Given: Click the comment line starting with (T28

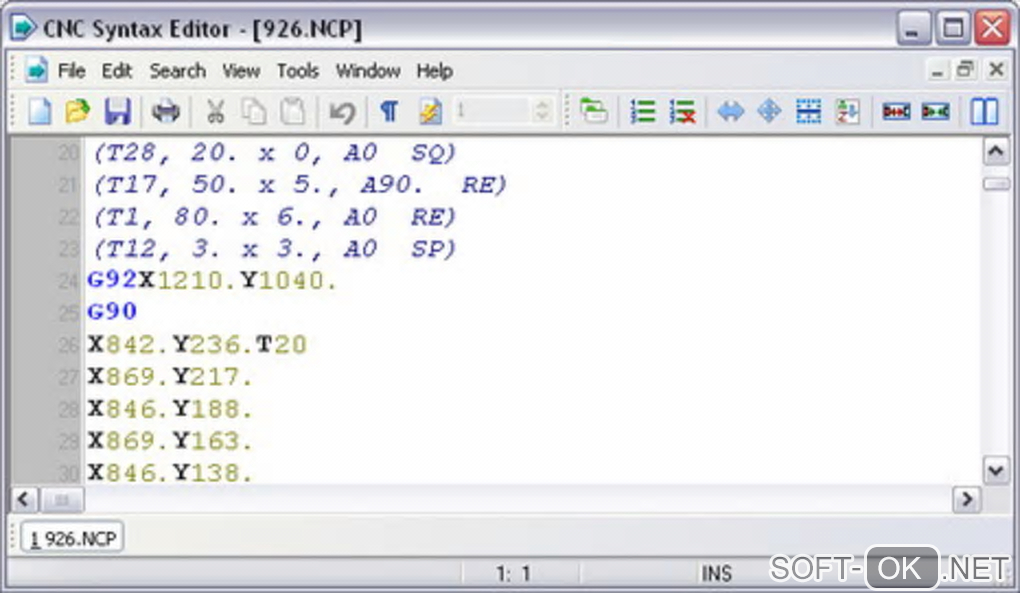Looking at the screenshot, I should pos(275,153).
